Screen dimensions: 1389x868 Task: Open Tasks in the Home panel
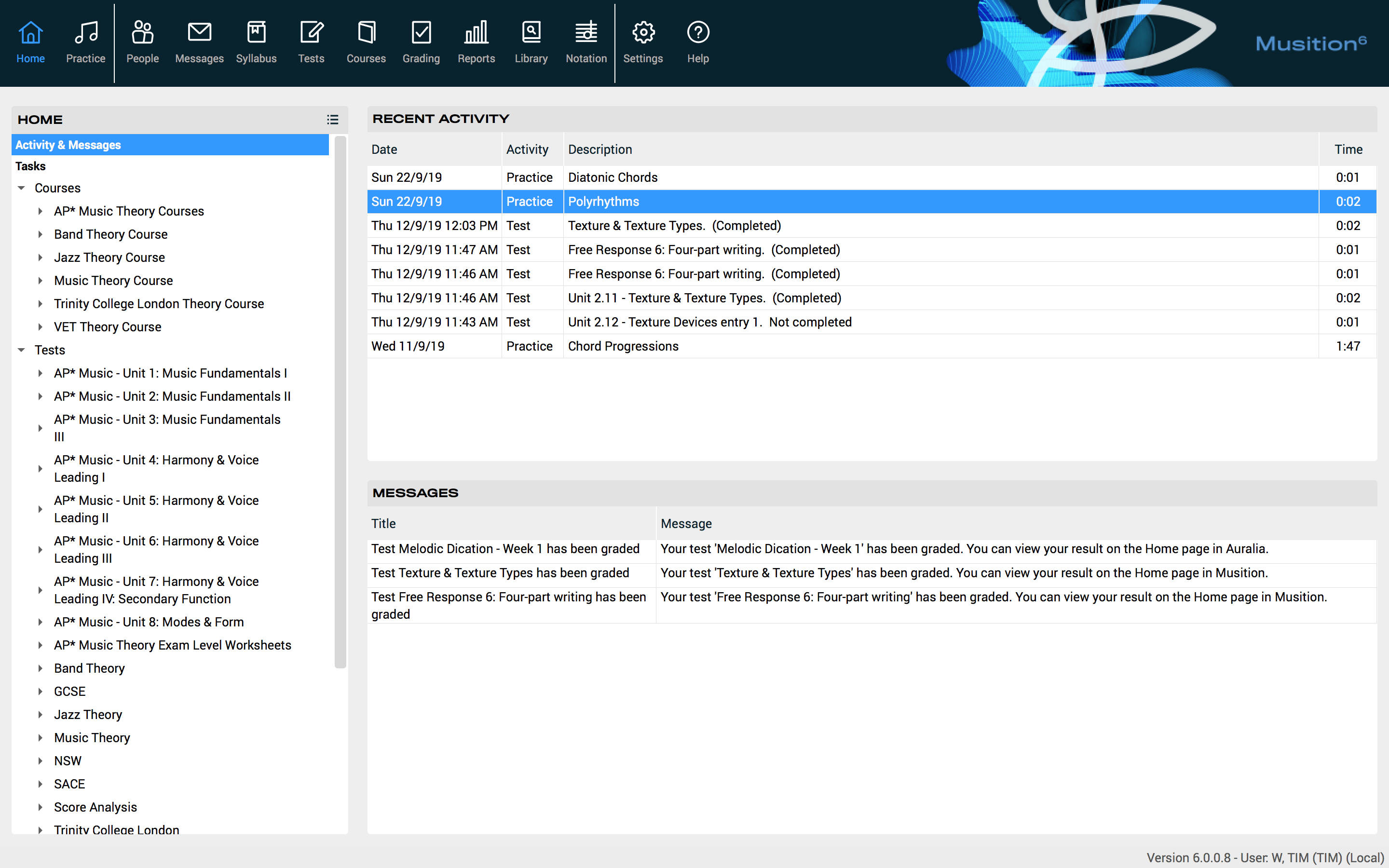(30, 166)
